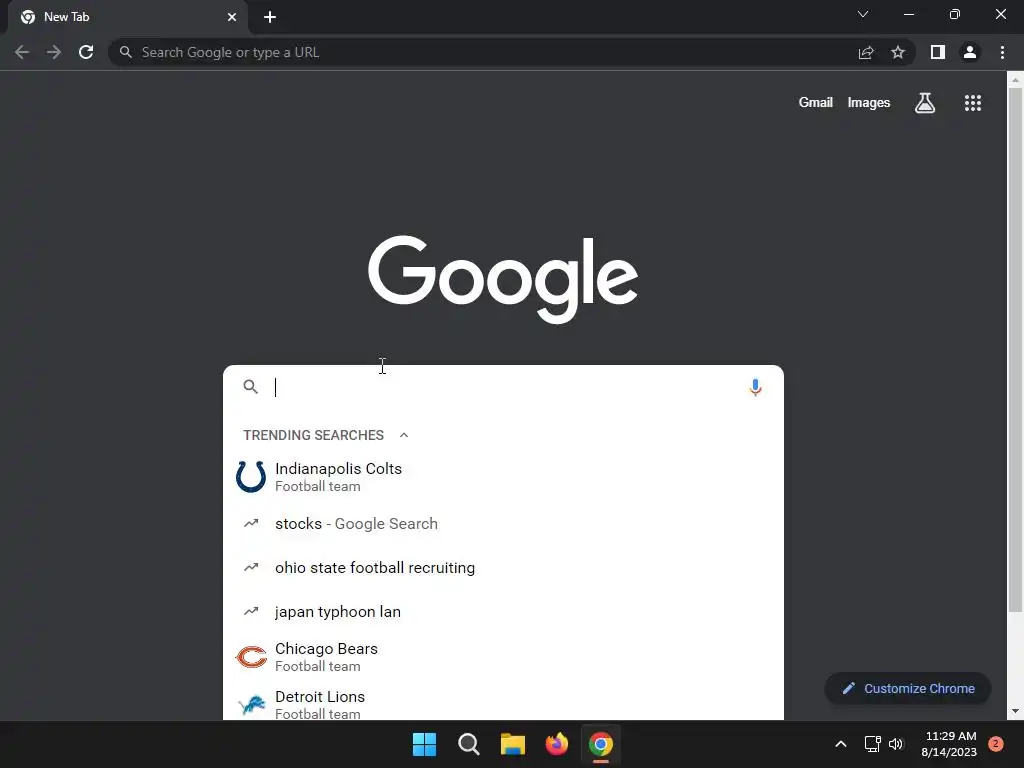Select the Indianapolis Colts suggestion

[503, 477]
